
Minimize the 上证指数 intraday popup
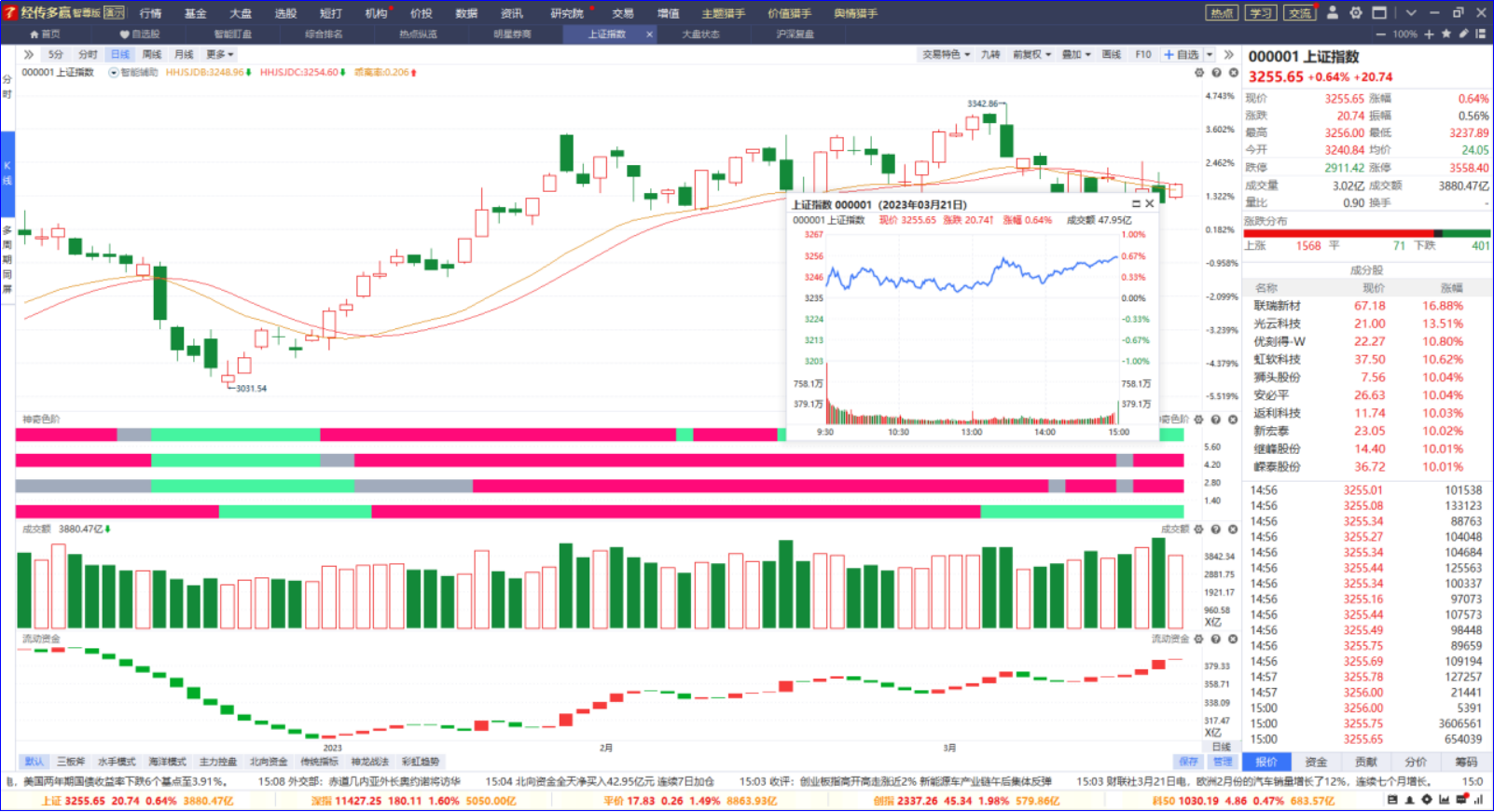point(1136,204)
